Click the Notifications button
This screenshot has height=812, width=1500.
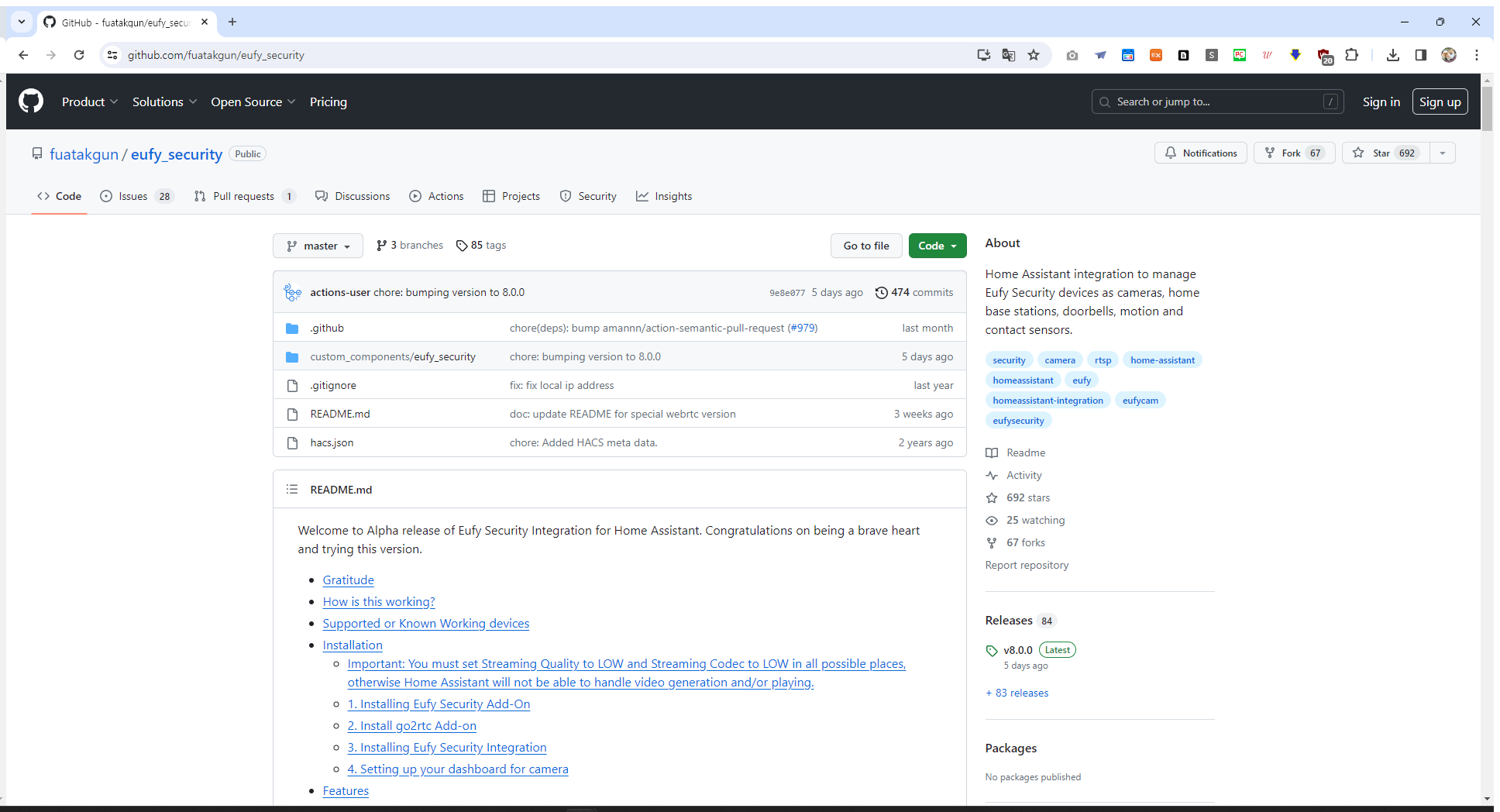pos(1201,153)
